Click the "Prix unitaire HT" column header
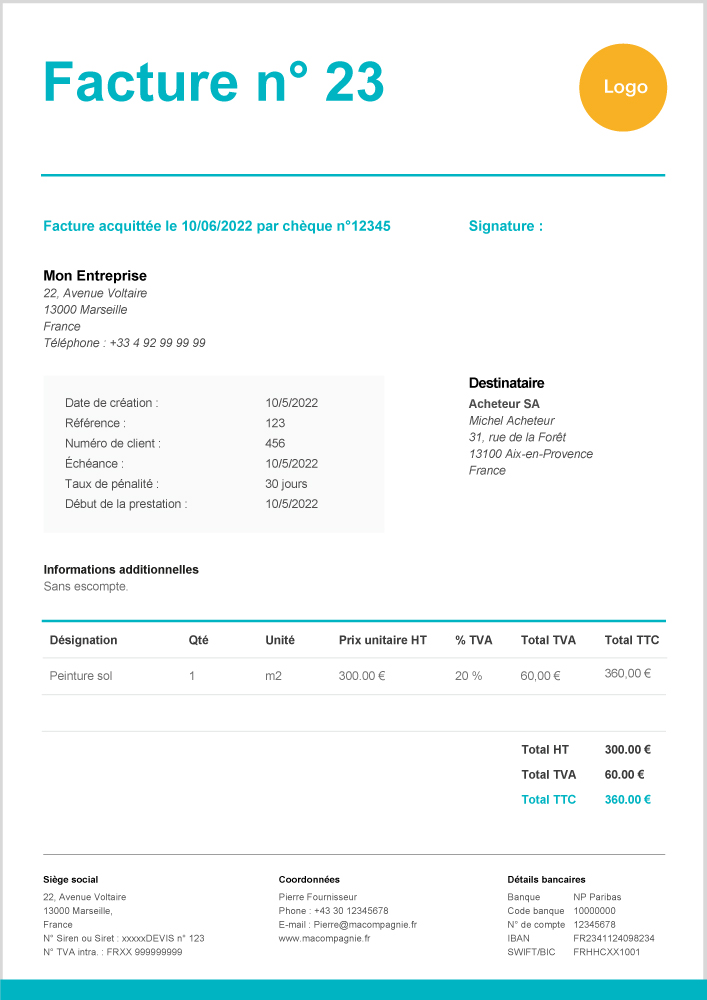This screenshot has height=1000, width=707. (x=383, y=640)
